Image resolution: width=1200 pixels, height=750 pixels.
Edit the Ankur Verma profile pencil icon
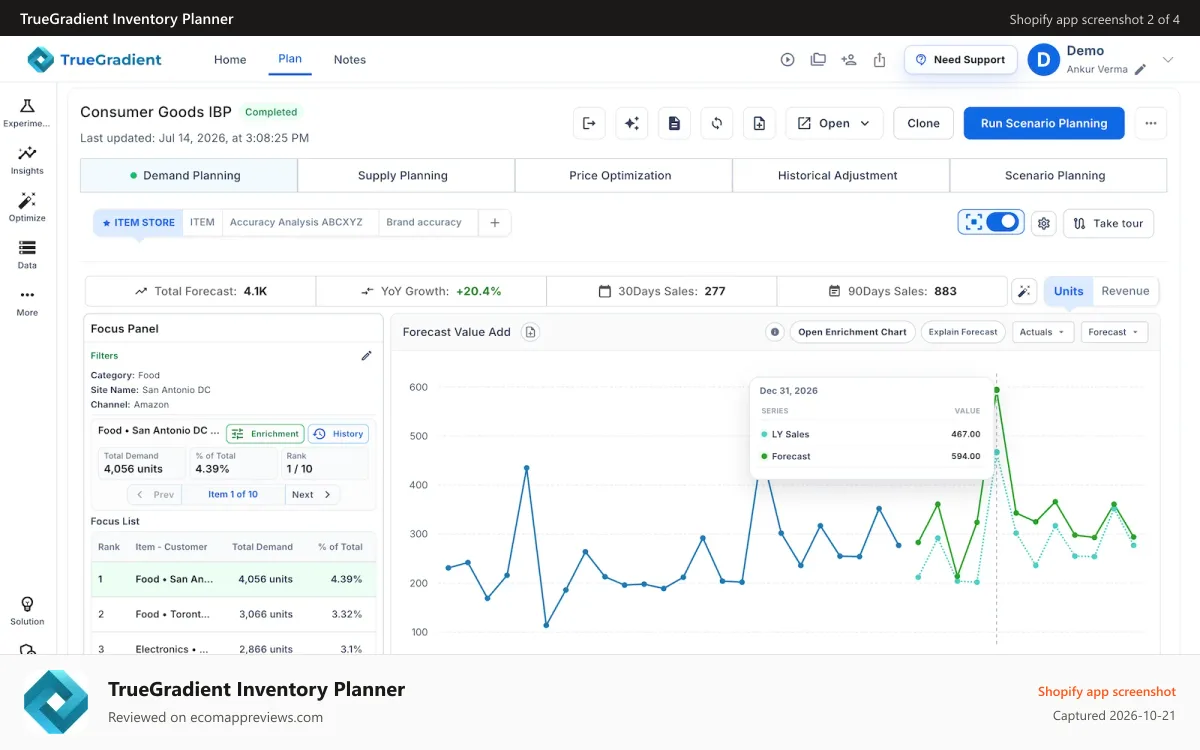[1140, 70]
